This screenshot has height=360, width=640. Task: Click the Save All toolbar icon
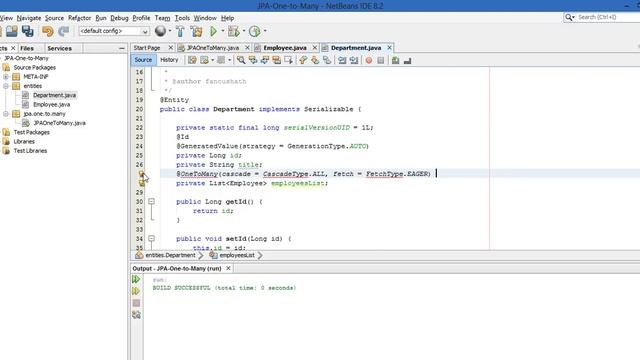coord(28,31)
